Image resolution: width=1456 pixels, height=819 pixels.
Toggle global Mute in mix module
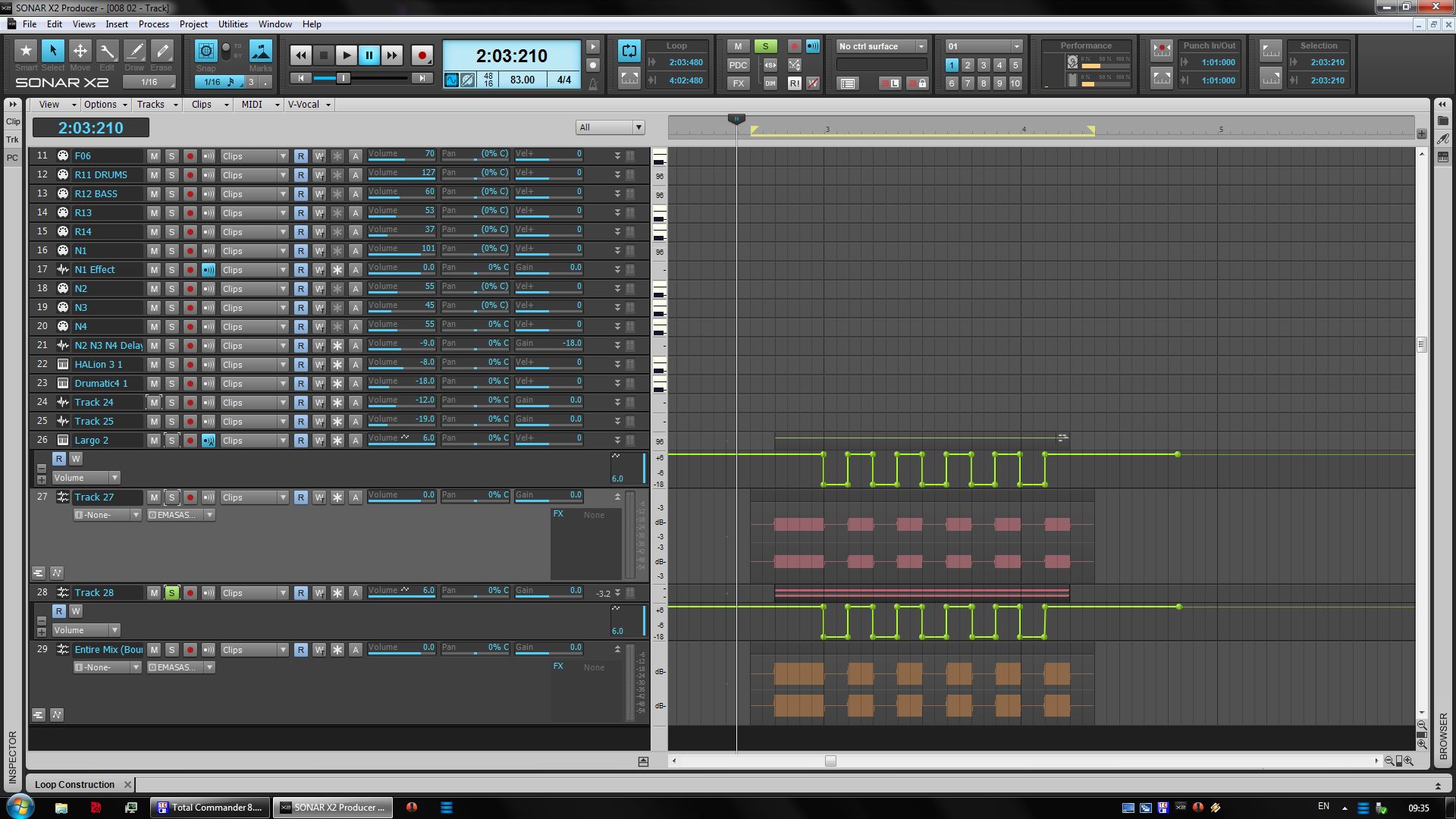(x=738, y=46)
